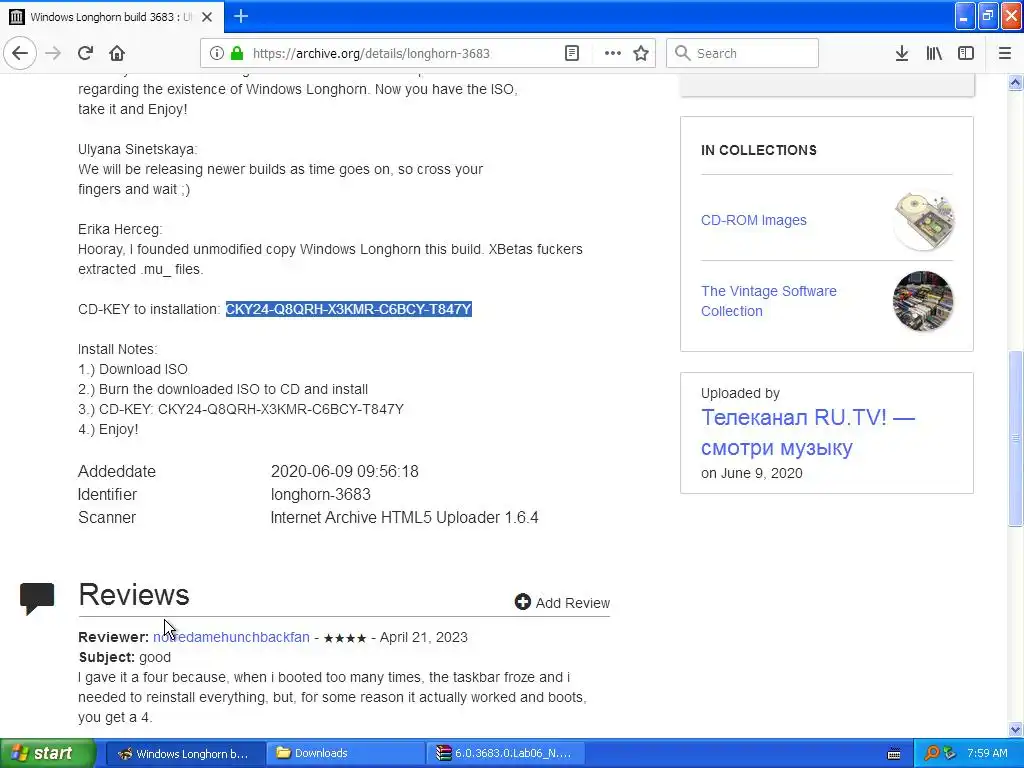The image size is (1024, 768).
Task: Show site information icon in address bar
Action: (x=216, y=53)
